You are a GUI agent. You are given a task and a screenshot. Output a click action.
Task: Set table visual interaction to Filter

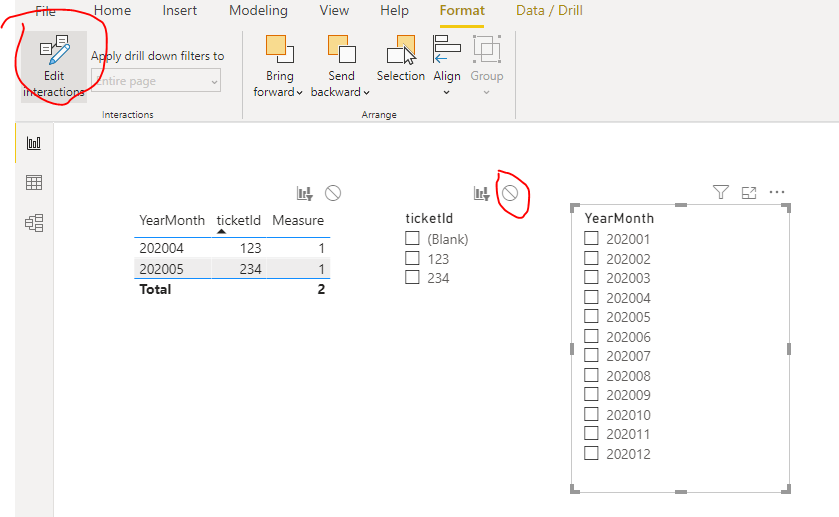(x=304, y=193)
